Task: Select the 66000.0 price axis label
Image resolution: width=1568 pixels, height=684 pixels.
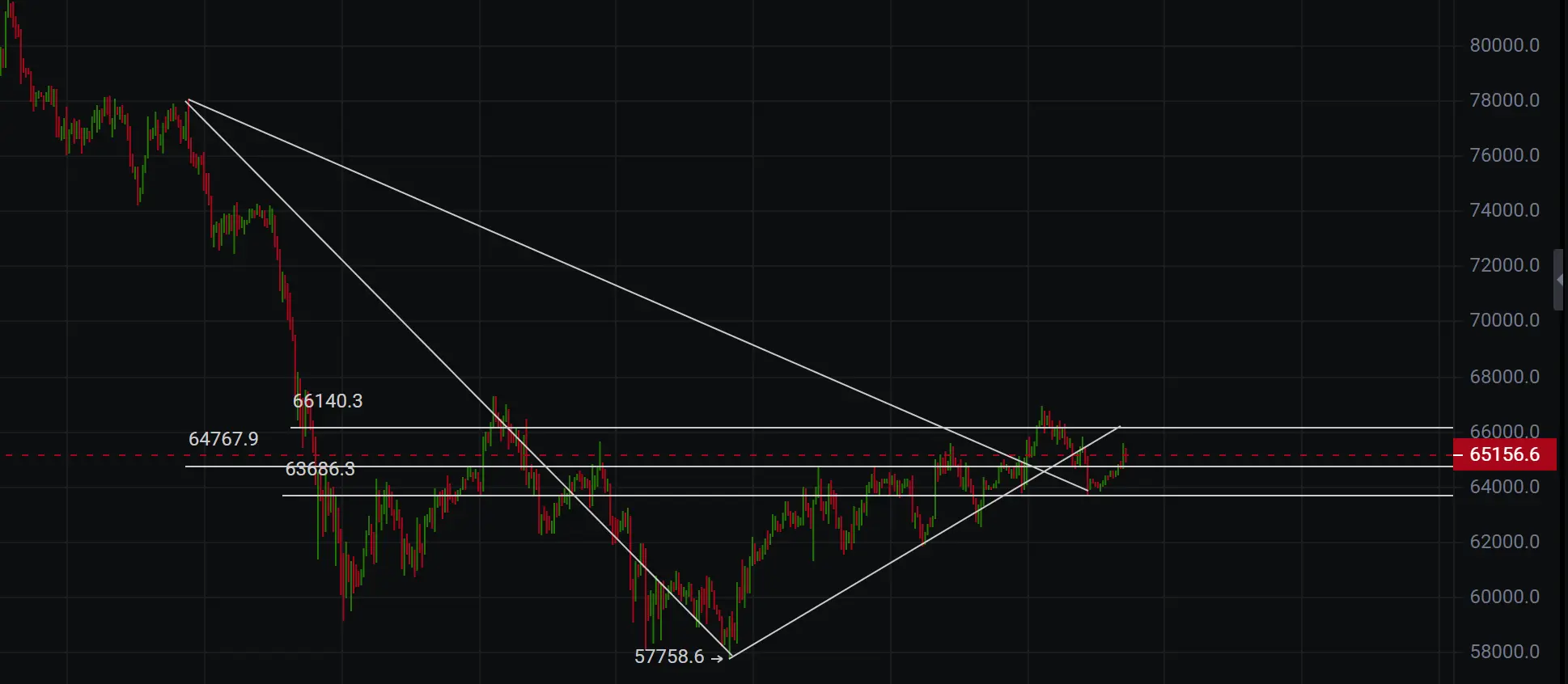Action: point(1504,431)
